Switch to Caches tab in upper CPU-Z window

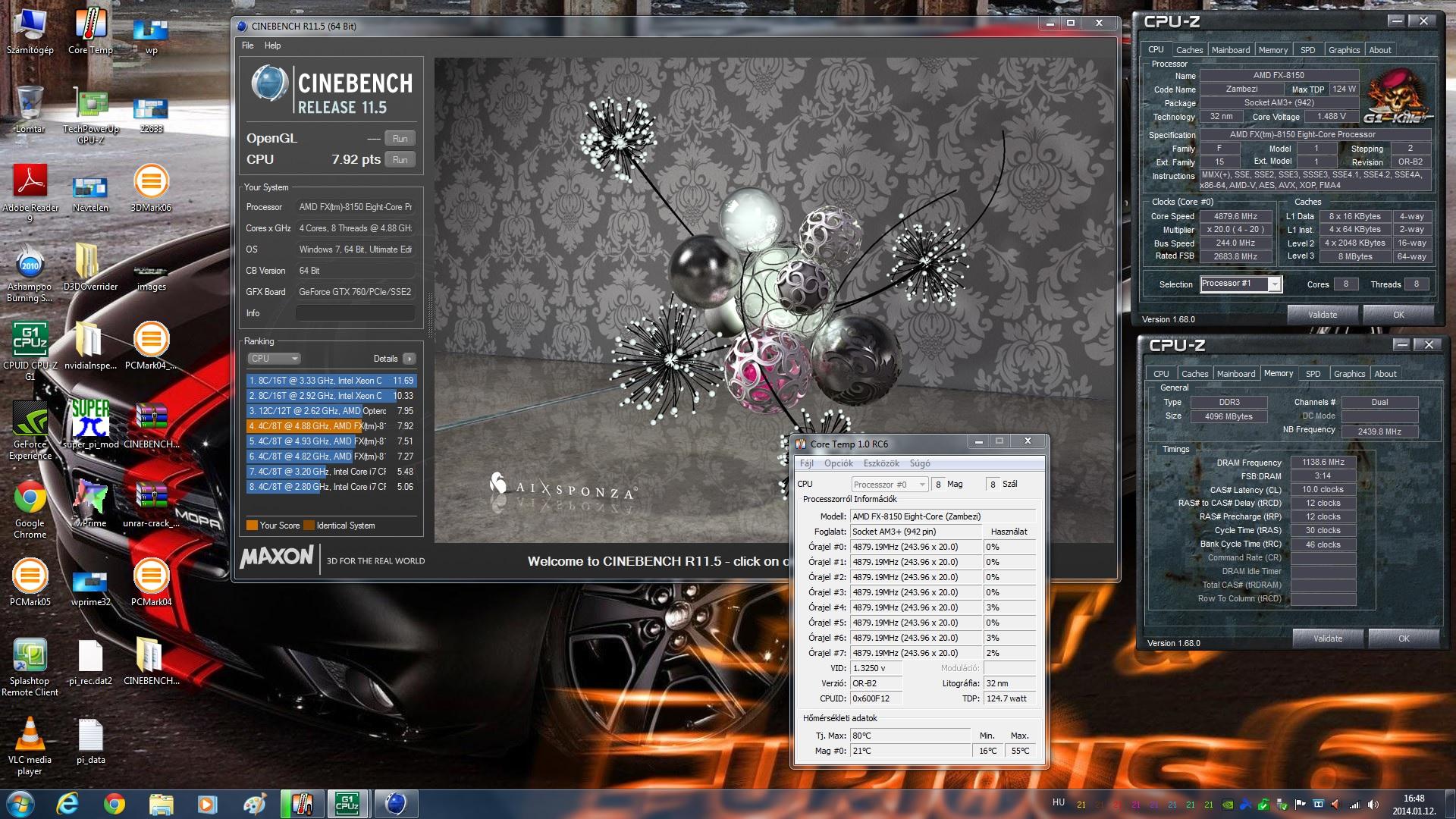point(1189,50)
